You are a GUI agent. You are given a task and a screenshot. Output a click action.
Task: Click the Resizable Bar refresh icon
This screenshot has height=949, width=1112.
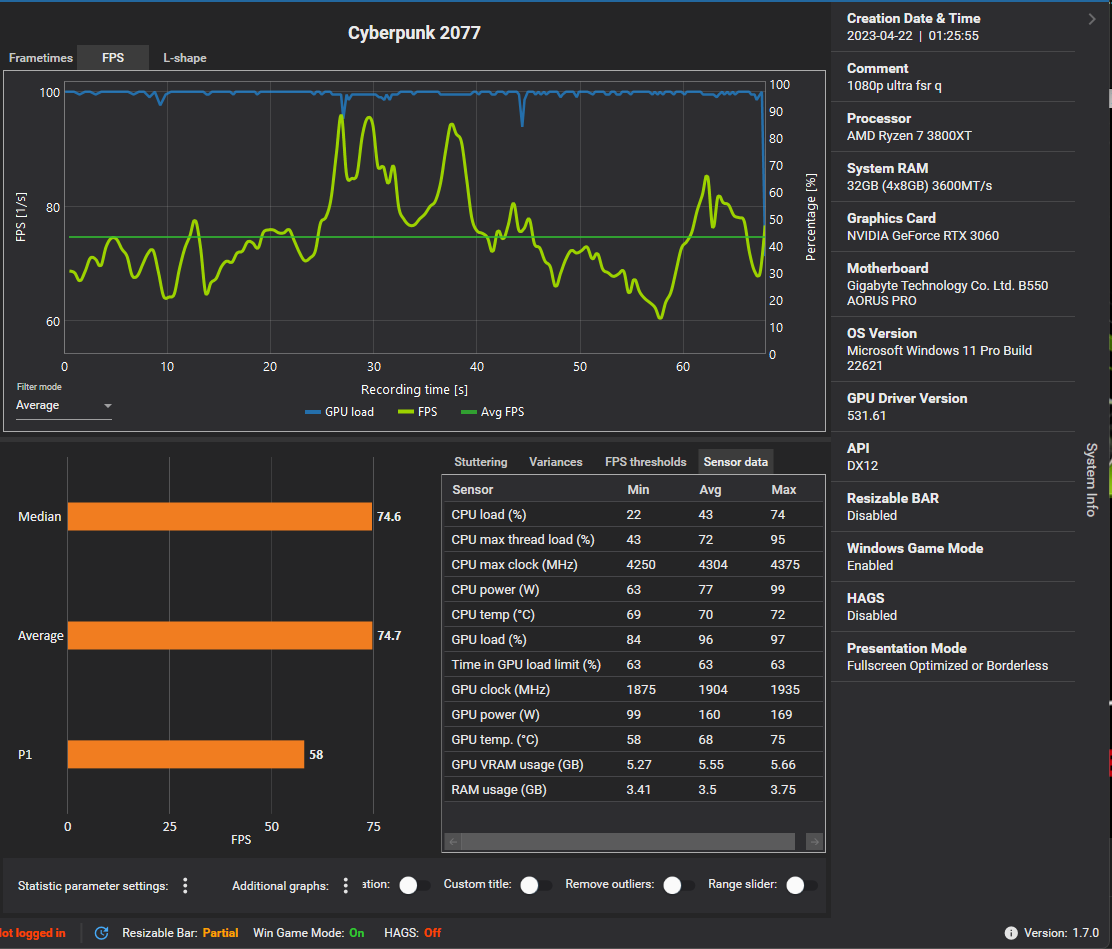[101, 933]
